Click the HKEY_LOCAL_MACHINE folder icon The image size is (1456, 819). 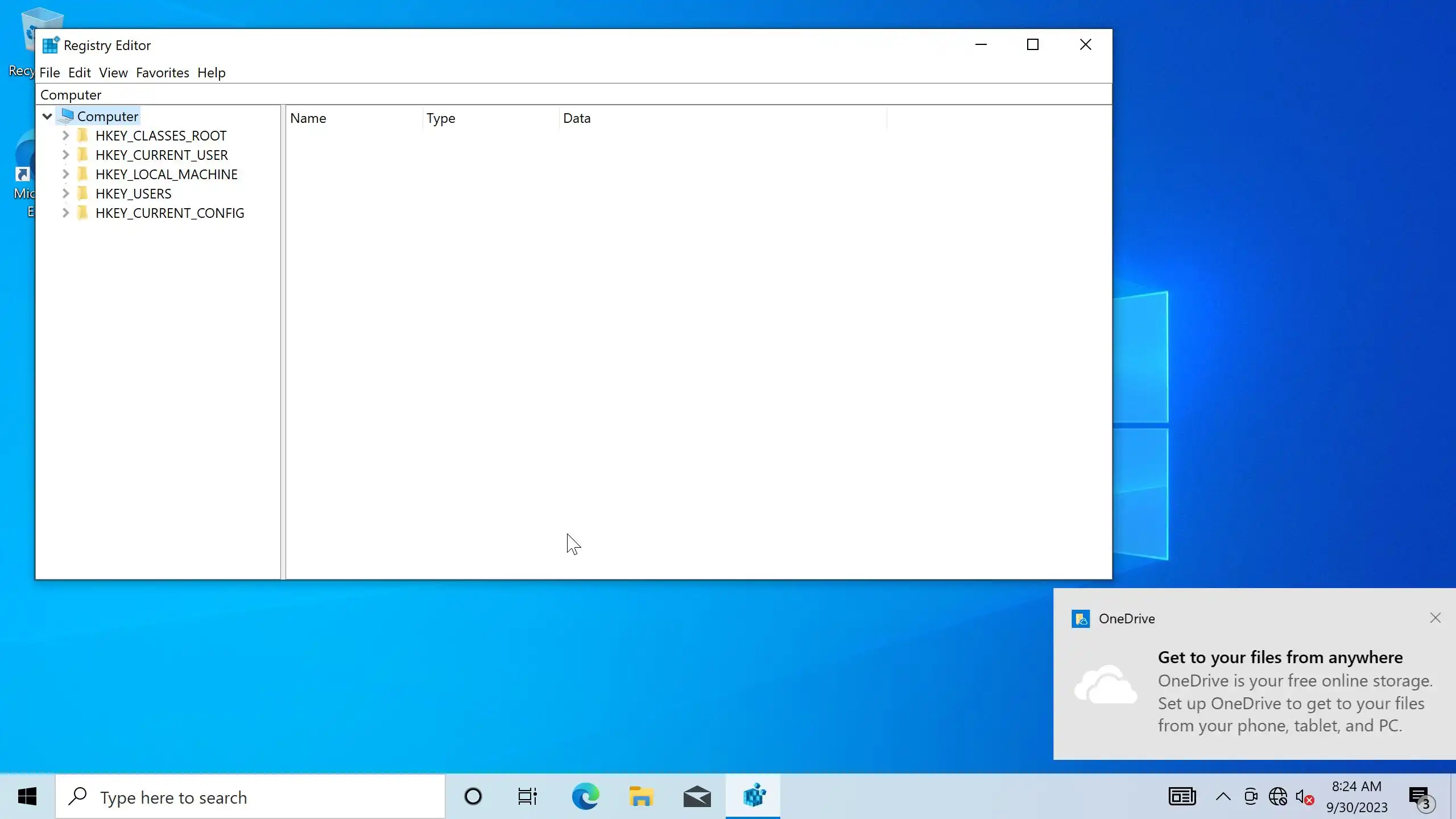pyautogui.click(x=83, y=174)
